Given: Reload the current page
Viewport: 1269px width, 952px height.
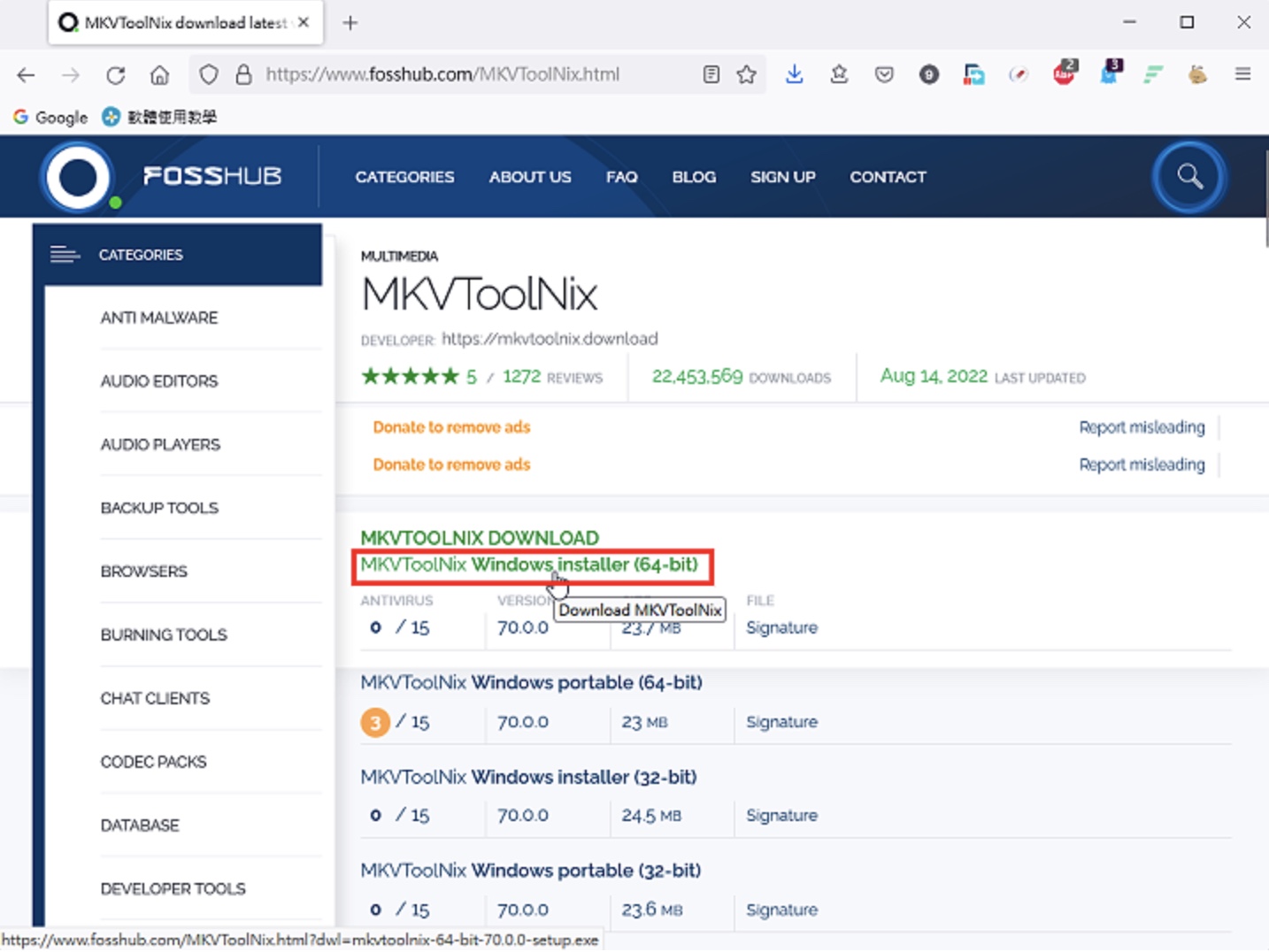Looking at the screenshot, I should click(x=115, y=75).
